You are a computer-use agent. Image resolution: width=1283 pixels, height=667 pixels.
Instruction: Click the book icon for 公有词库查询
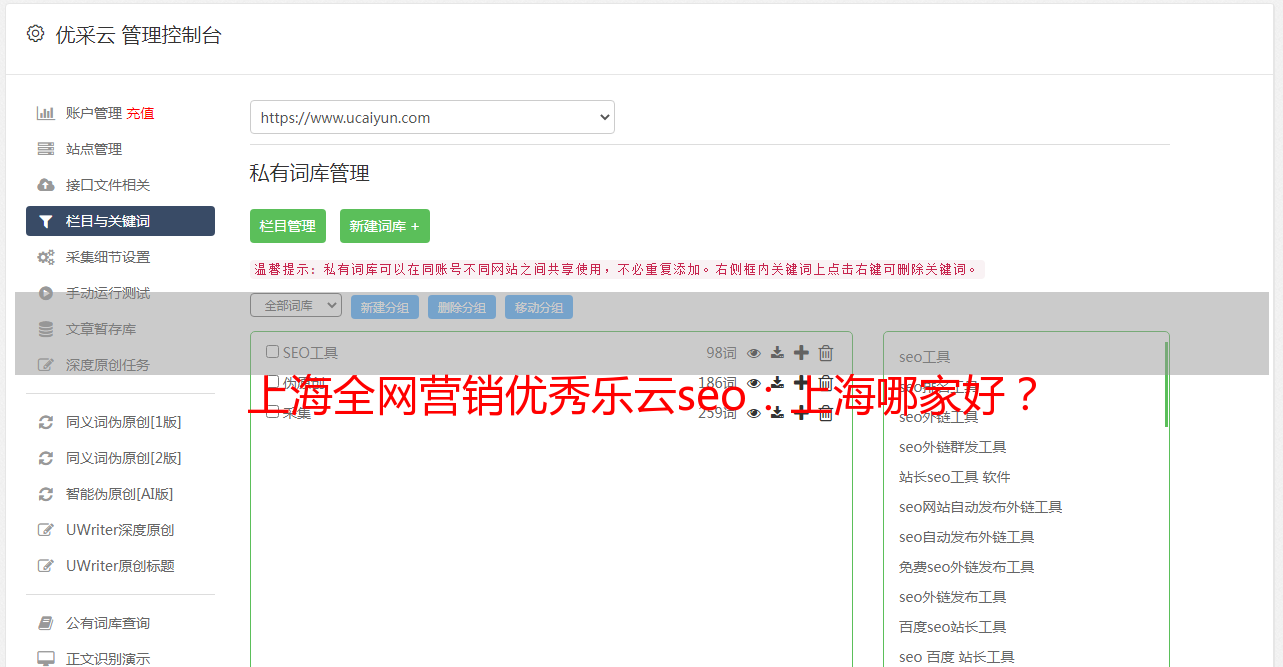pos(45,623)
